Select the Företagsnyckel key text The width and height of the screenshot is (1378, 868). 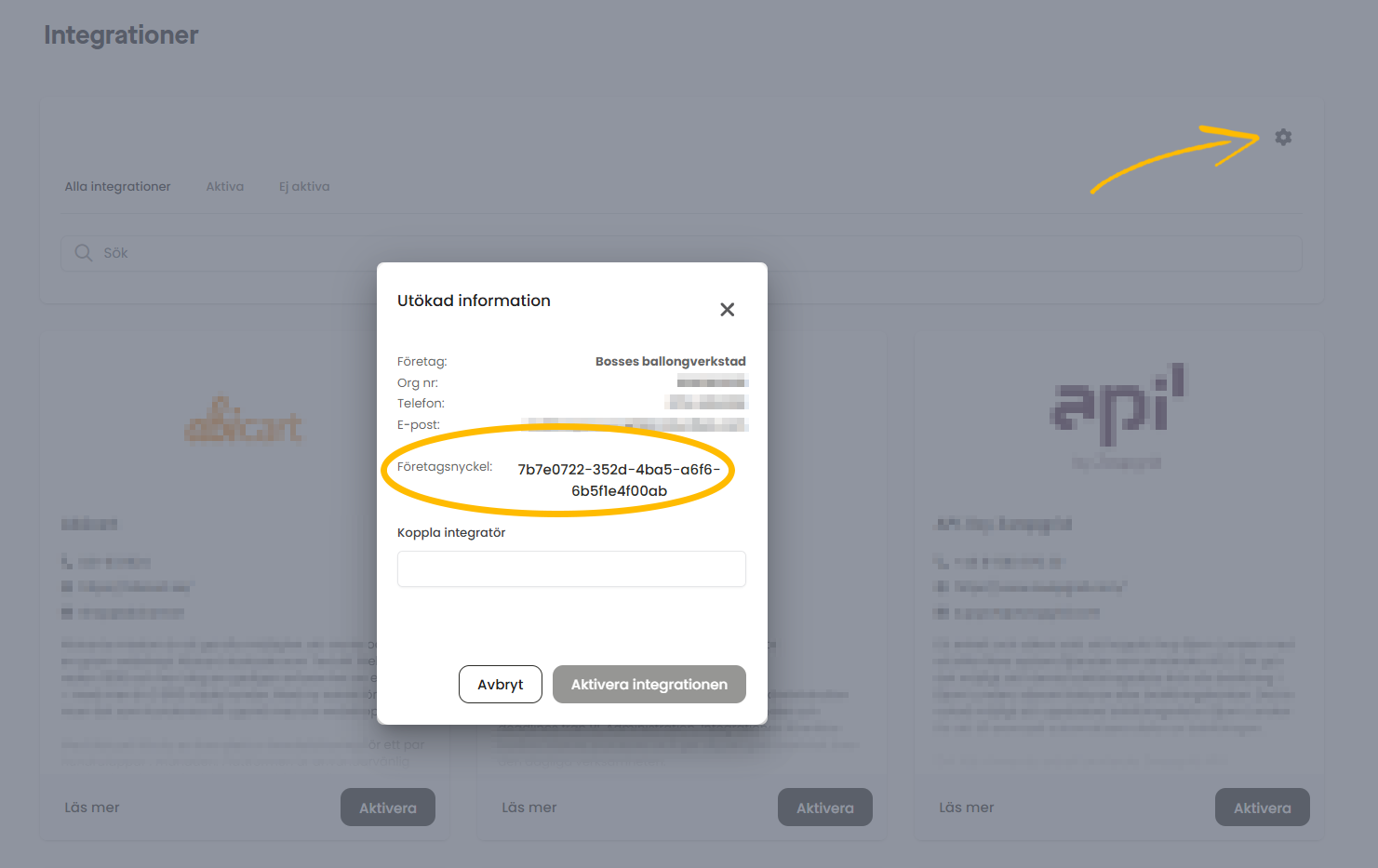(619, 480)
